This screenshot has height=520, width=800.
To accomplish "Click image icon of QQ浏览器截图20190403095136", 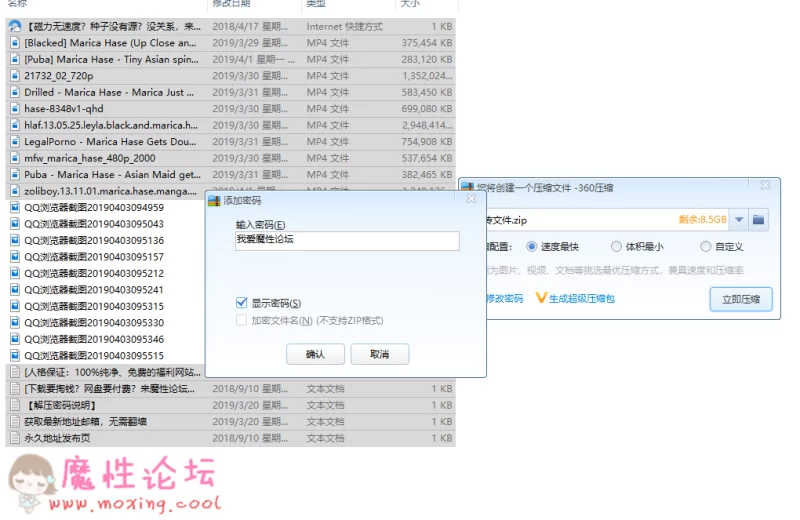I will (15, 240).
